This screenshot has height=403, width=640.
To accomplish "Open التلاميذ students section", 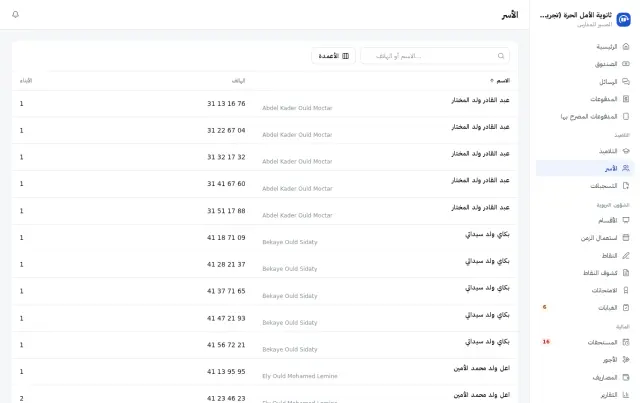I will pyautogui.click(x=585, y=151).
